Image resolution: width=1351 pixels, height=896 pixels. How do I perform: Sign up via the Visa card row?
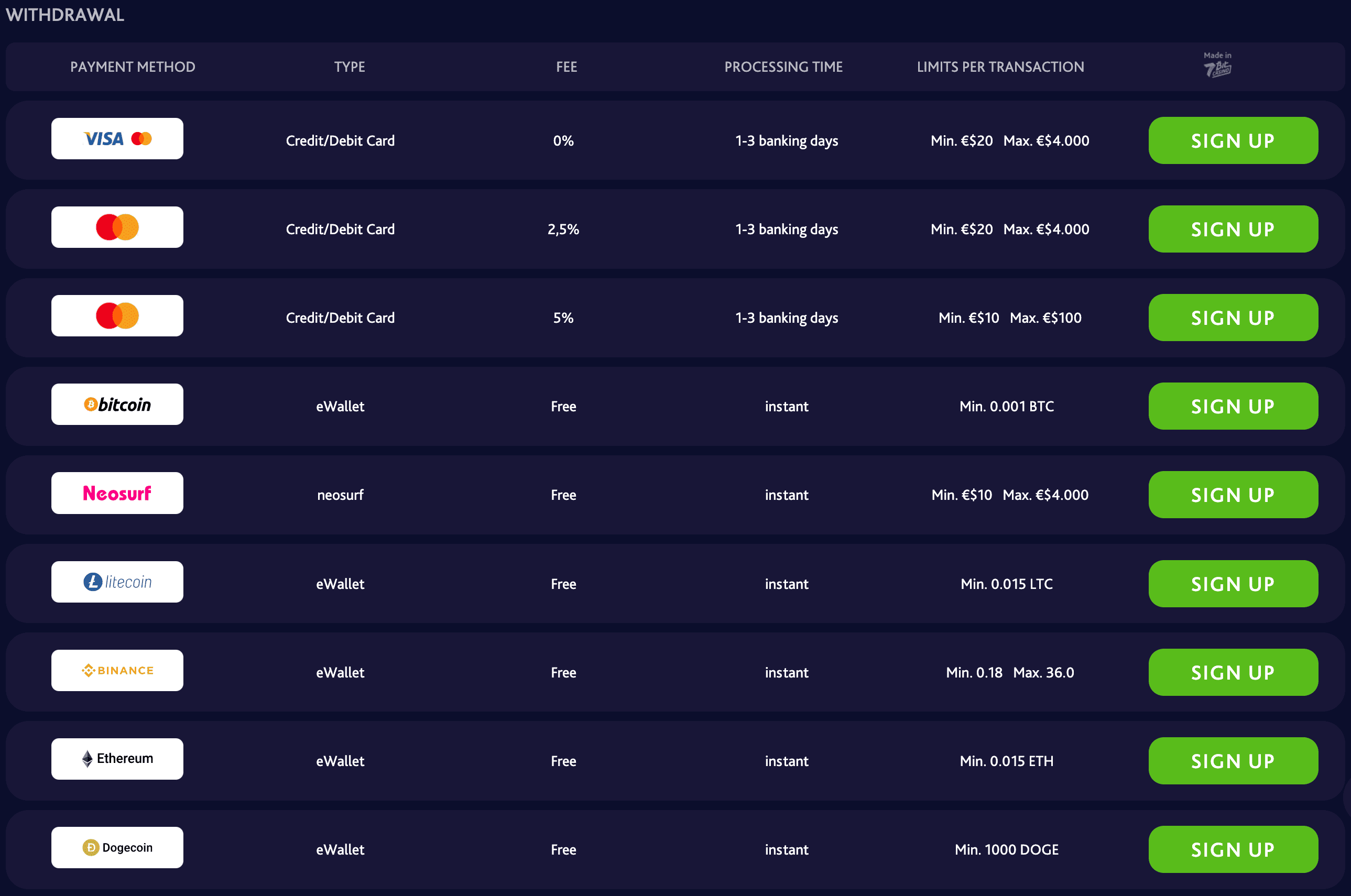(1233, 140)
